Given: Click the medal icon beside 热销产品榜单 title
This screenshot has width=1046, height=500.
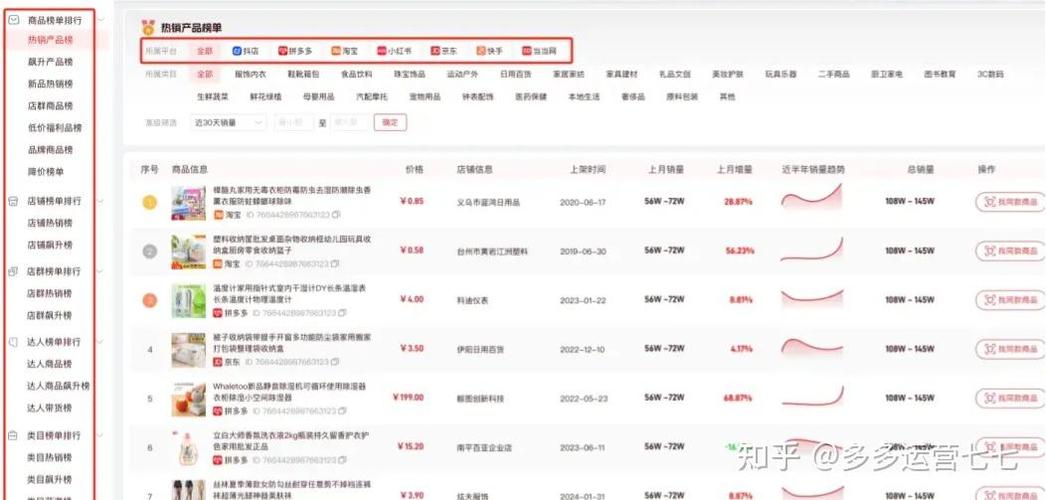Looking at the screenshot, I should [148, 27].
